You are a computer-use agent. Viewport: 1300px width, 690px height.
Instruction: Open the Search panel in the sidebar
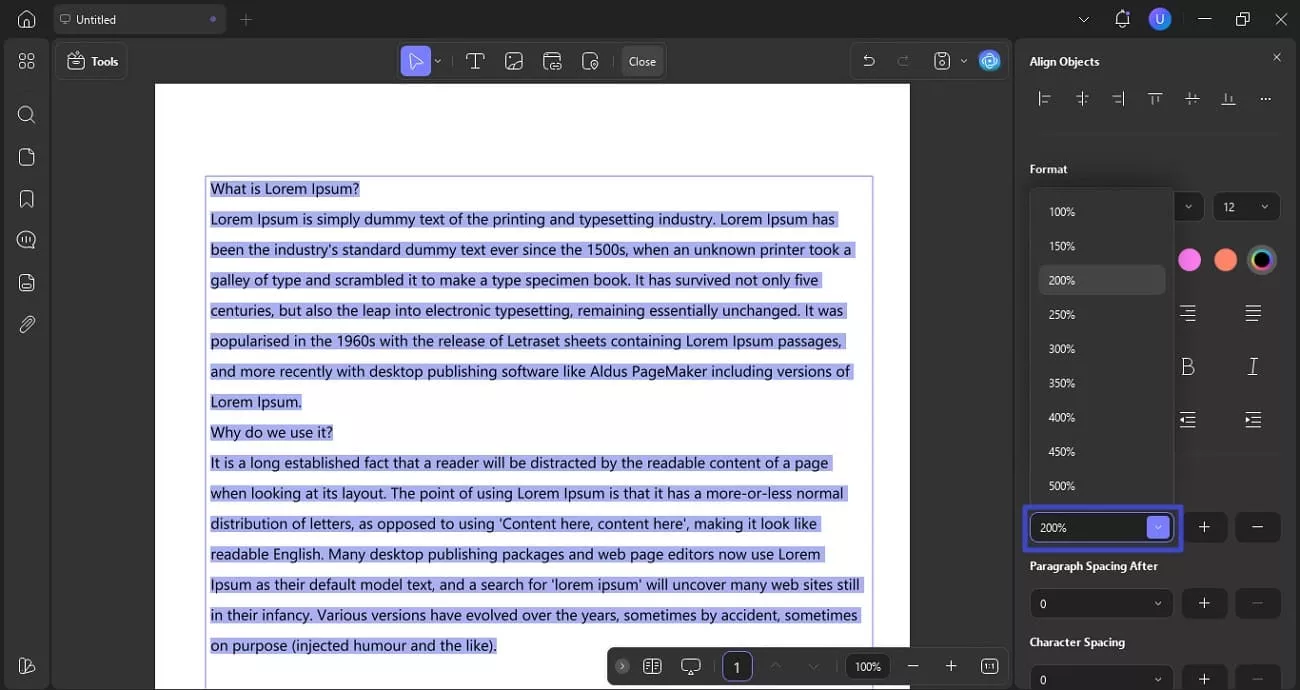[26, 114]
